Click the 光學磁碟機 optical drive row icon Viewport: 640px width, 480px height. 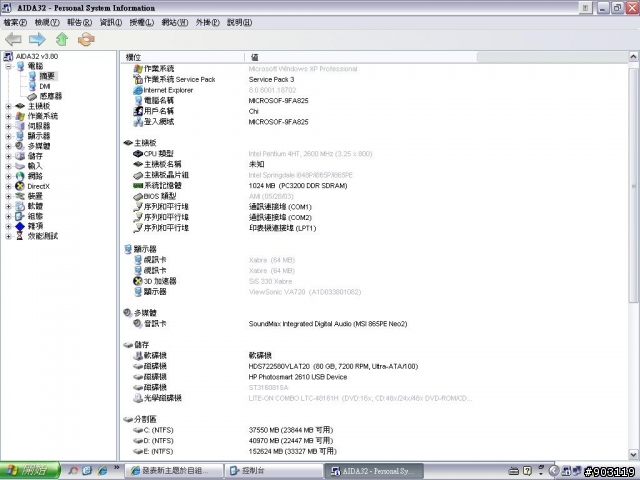click(138, 398)
